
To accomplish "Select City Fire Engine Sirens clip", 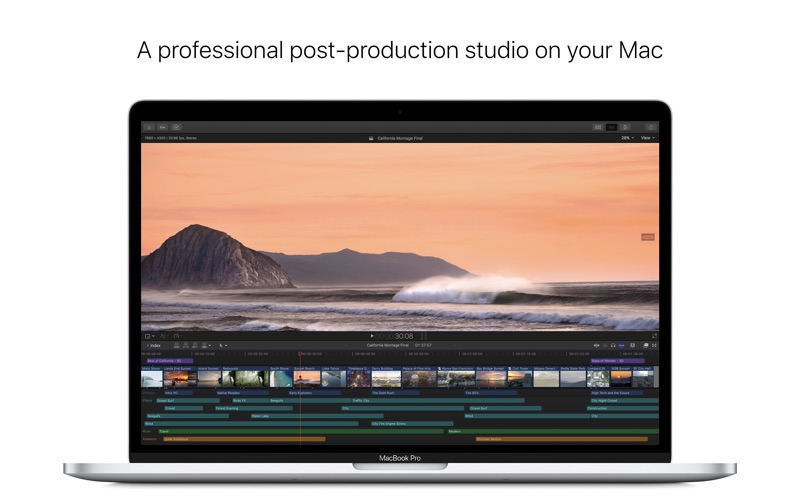I will (x=412, y=423).
